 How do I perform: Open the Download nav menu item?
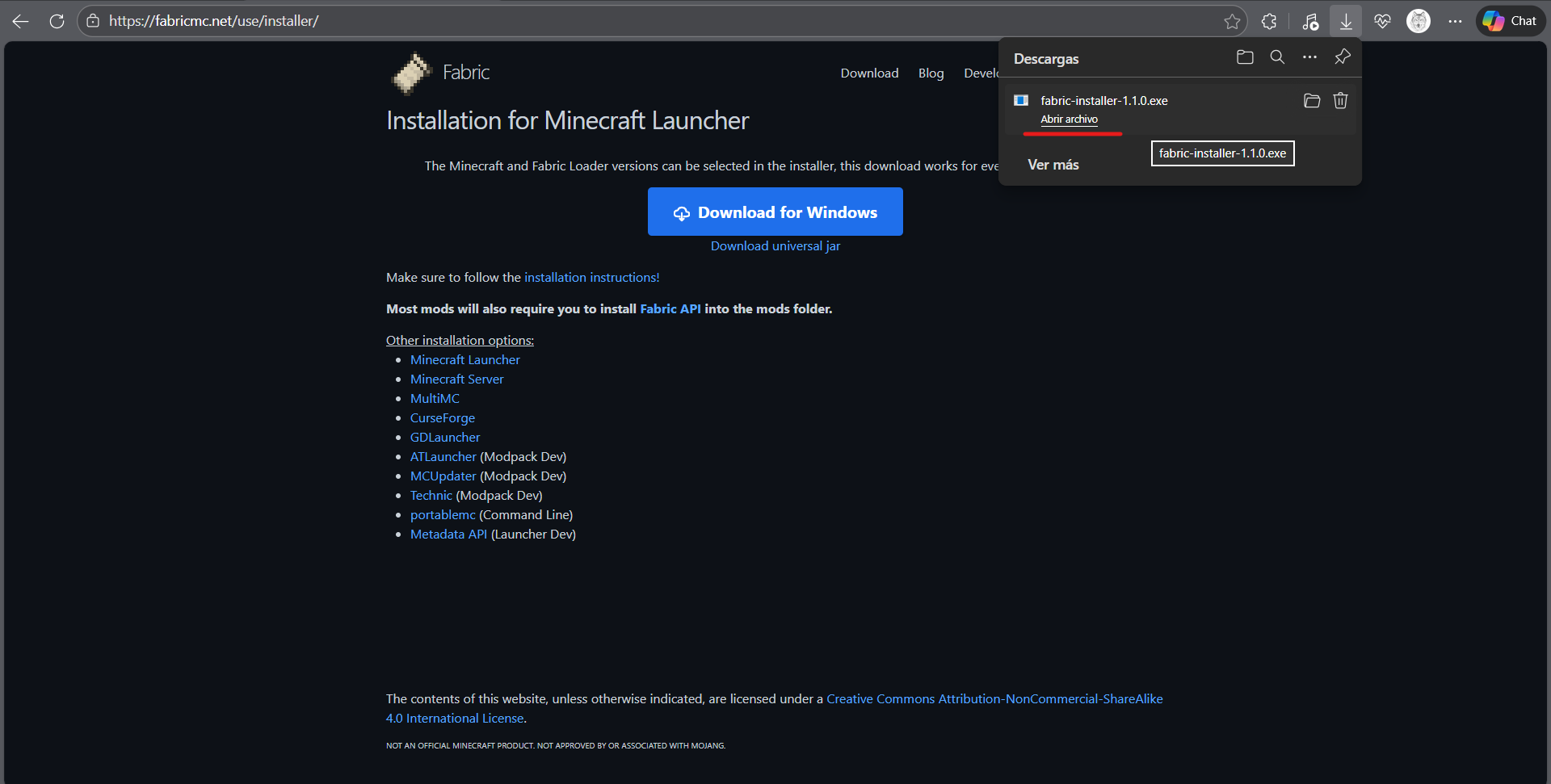[x=869, y=73]
